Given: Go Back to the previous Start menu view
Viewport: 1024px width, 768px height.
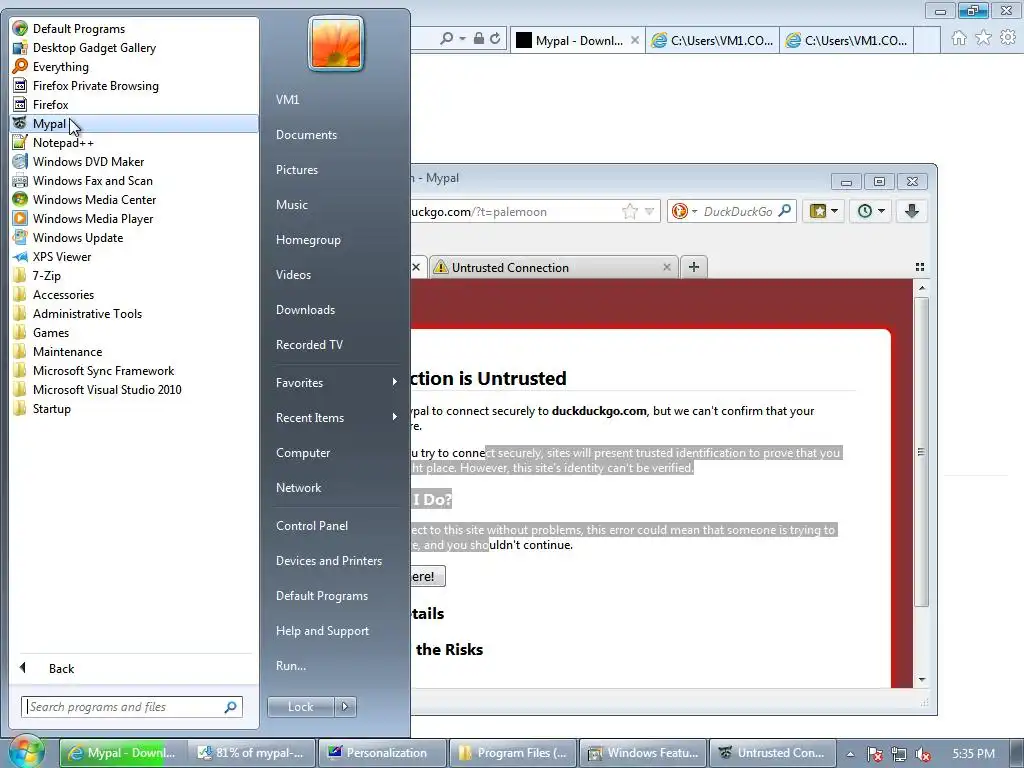Looking at the screenshot, I should coord(134,668).
